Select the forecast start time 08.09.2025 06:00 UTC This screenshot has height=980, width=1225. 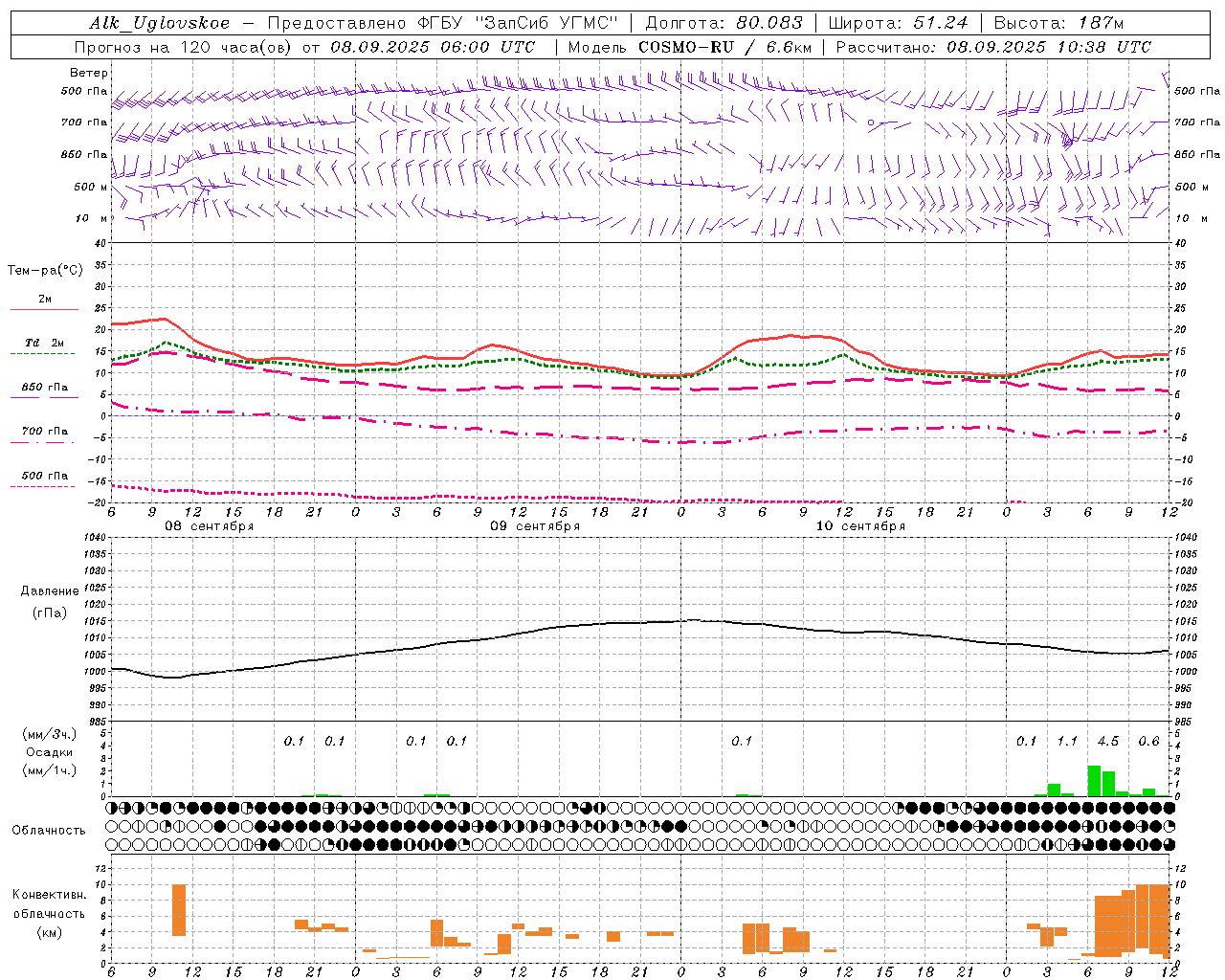click(x=433, y=47)
